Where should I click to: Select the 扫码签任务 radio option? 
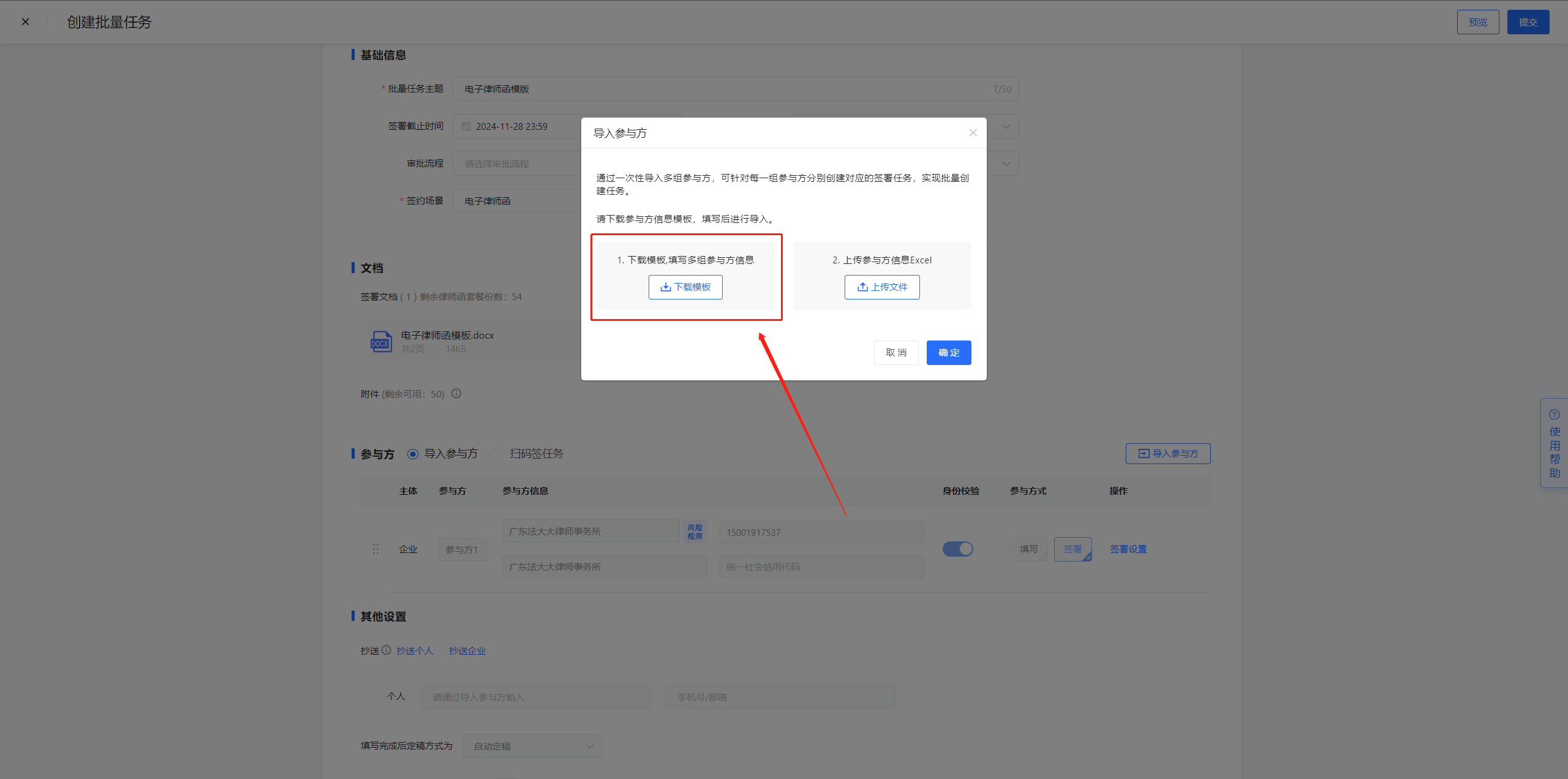coord(496,454)
